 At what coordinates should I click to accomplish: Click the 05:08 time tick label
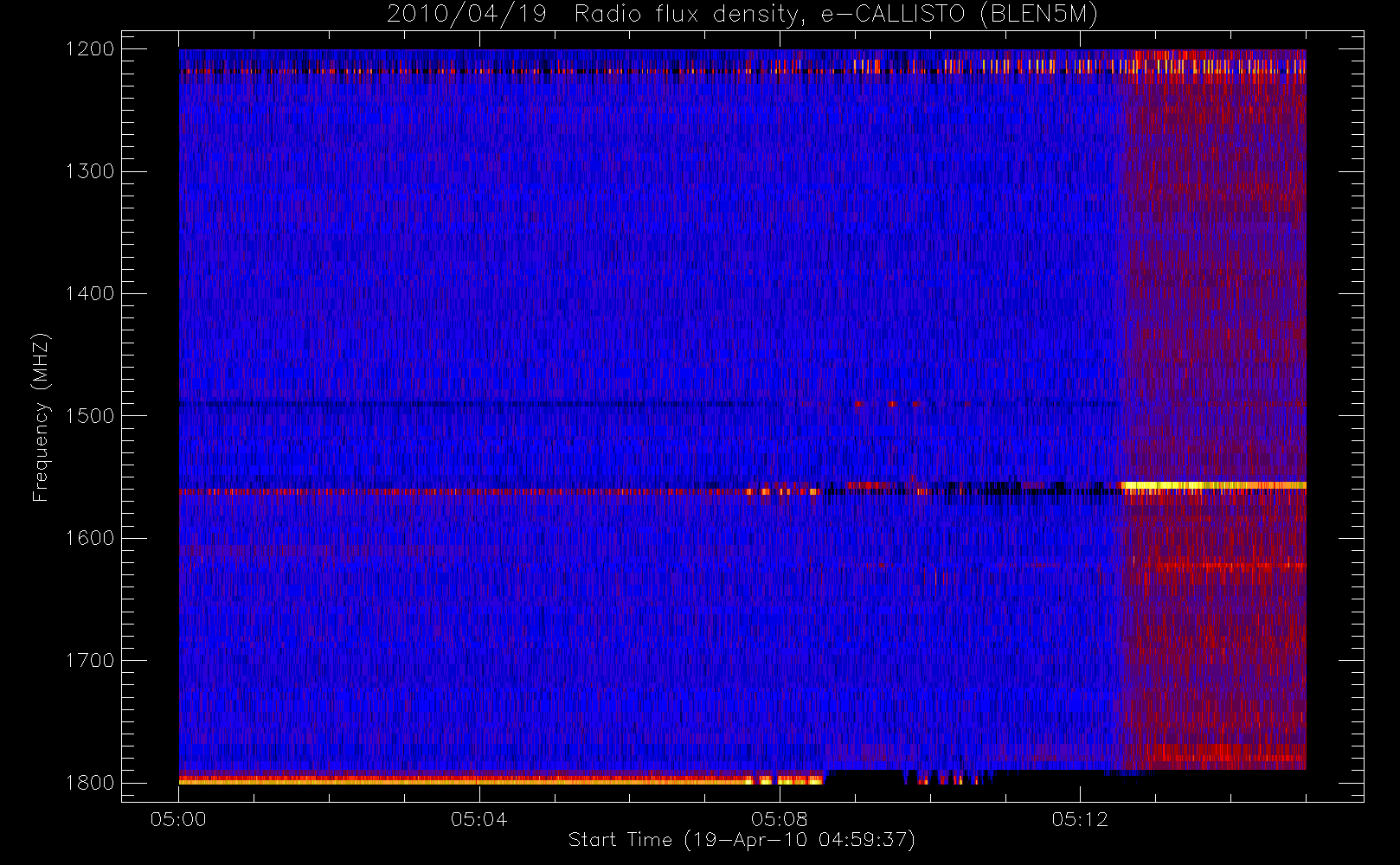tap(779, 819)
